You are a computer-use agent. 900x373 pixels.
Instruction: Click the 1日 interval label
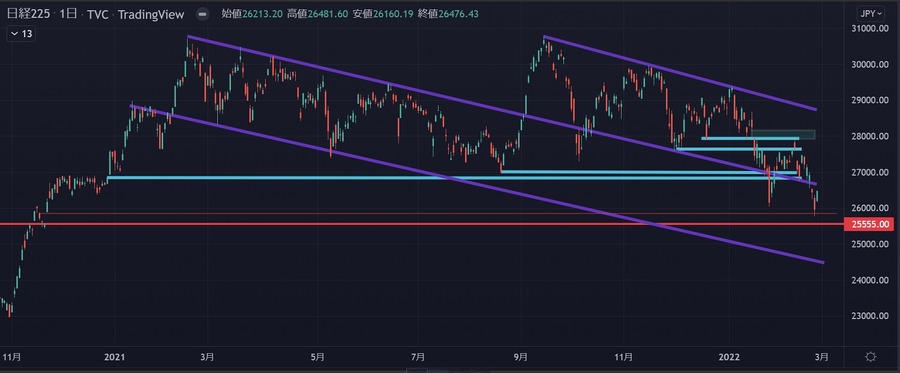pyautogui.click(x=68, y=14)
